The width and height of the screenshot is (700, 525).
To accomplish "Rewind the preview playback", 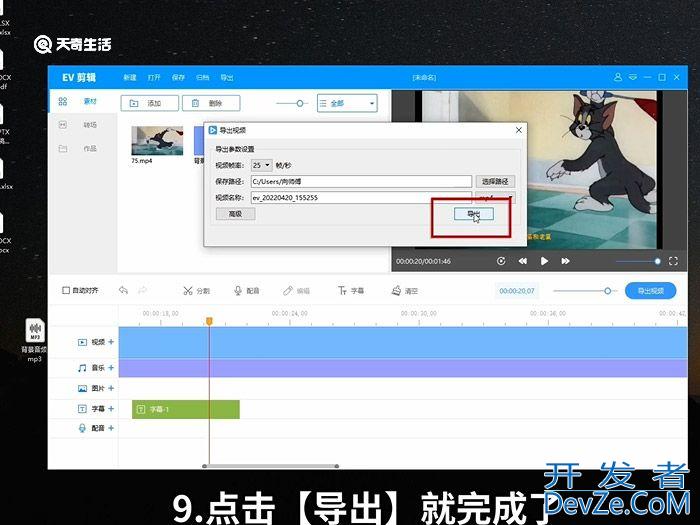I will [523, 261].
